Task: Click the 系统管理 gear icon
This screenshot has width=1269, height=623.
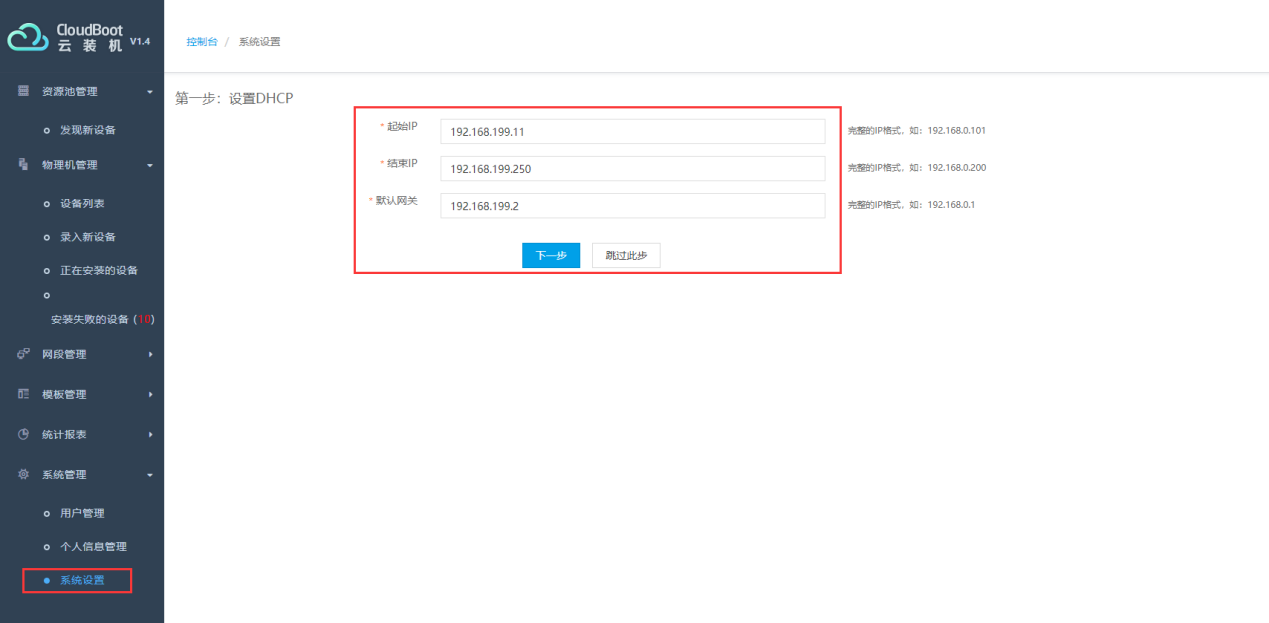Action: point(23,474)
